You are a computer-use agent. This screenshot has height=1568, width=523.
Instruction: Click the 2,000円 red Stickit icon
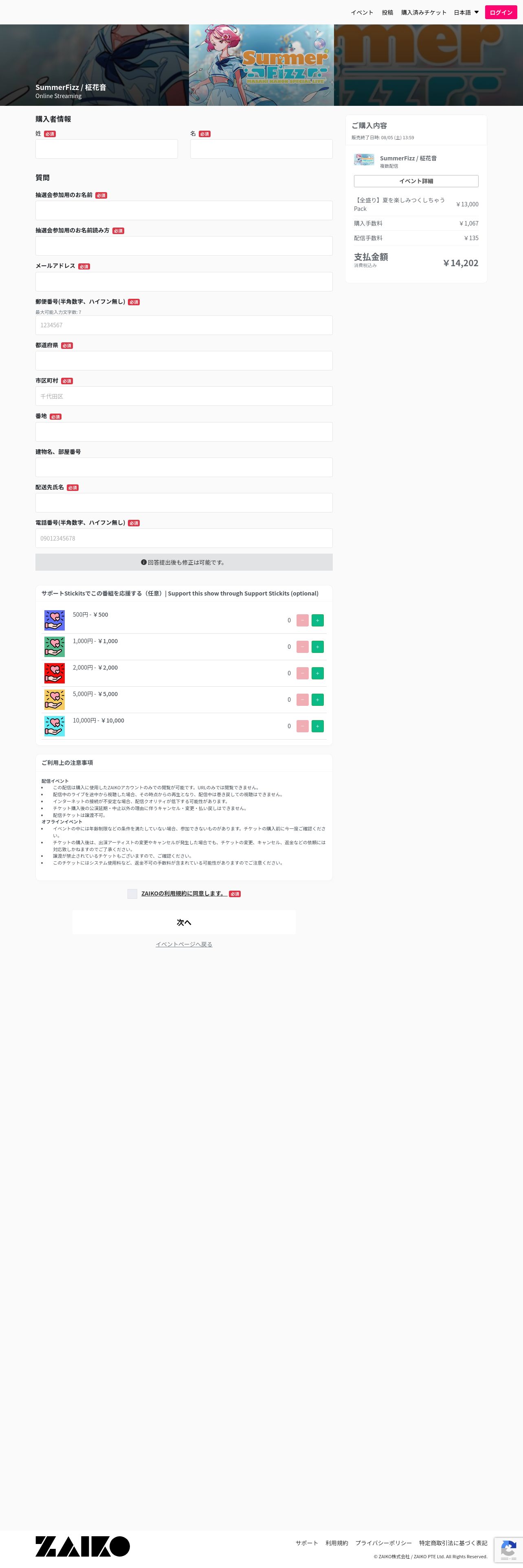click(x=54, y=673)
